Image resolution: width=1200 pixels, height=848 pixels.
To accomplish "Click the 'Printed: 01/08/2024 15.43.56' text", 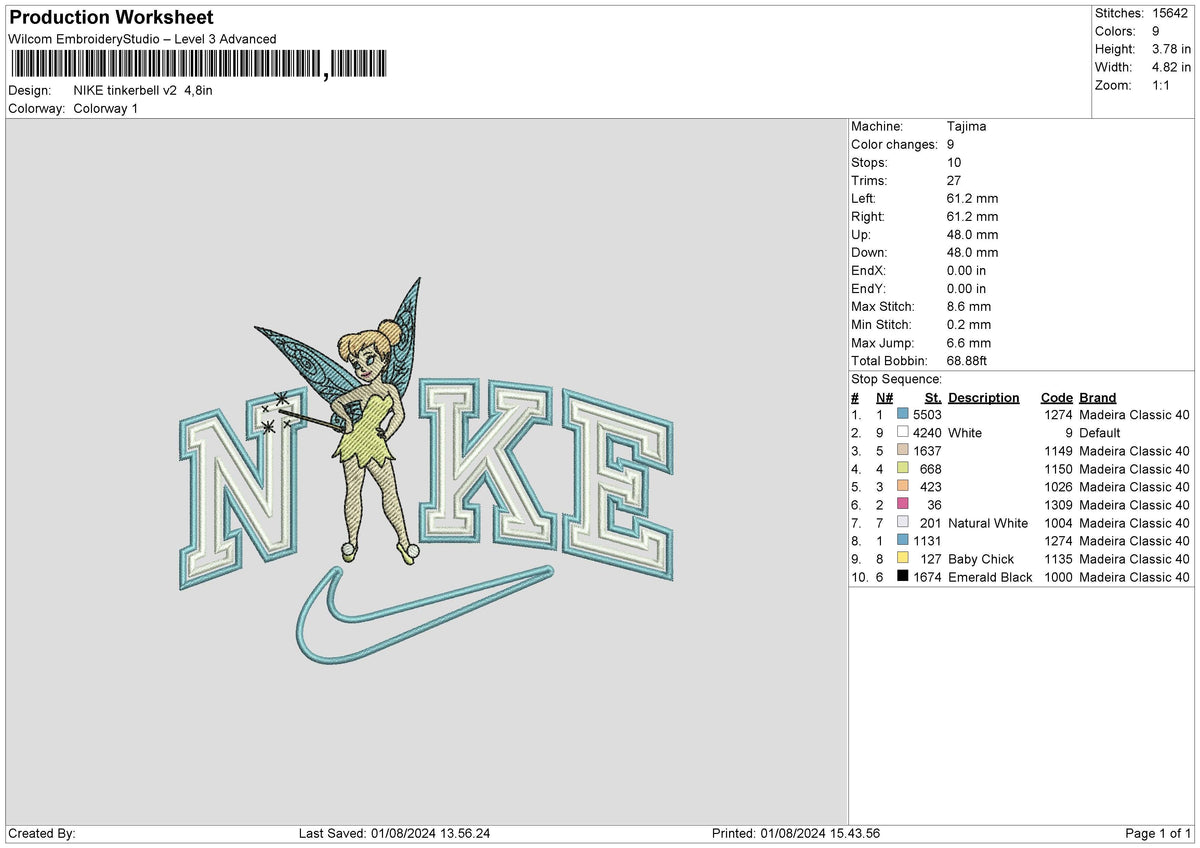I will (796, 833).
